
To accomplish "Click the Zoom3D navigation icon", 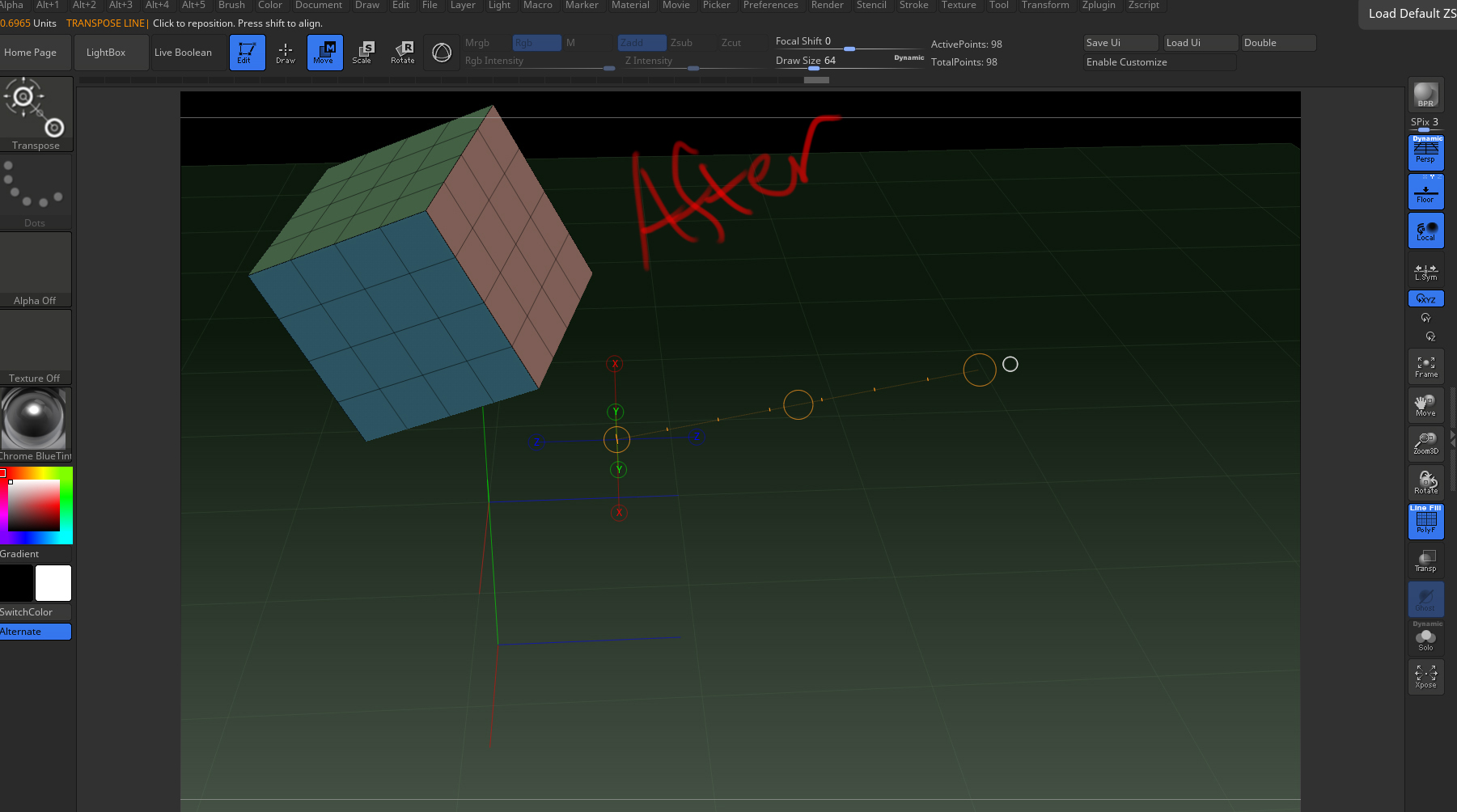I will pos(1425,444).
